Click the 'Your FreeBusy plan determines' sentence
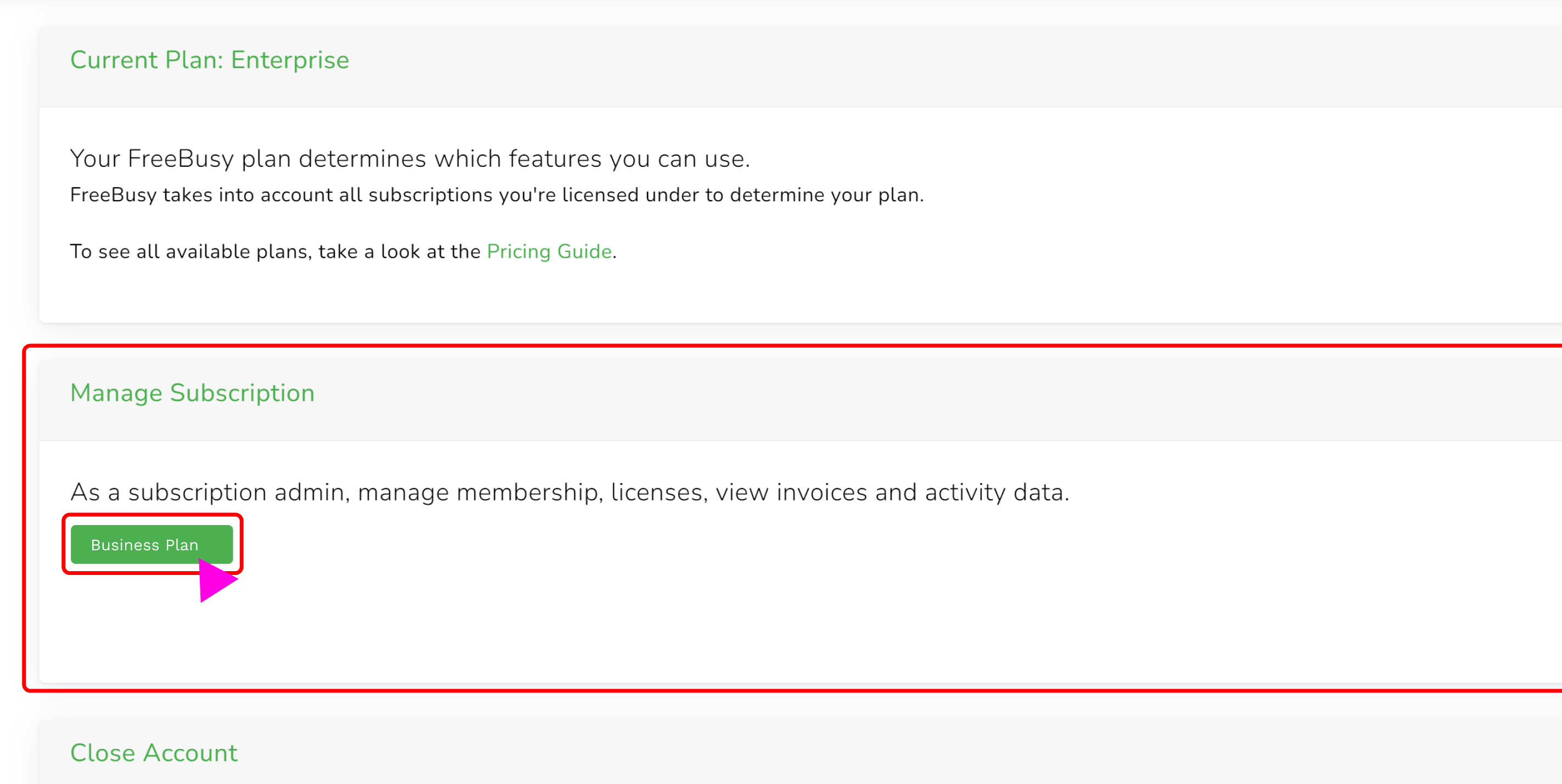Image resolution: width=1562 pixels, height=784 pixels. (410, 159)
